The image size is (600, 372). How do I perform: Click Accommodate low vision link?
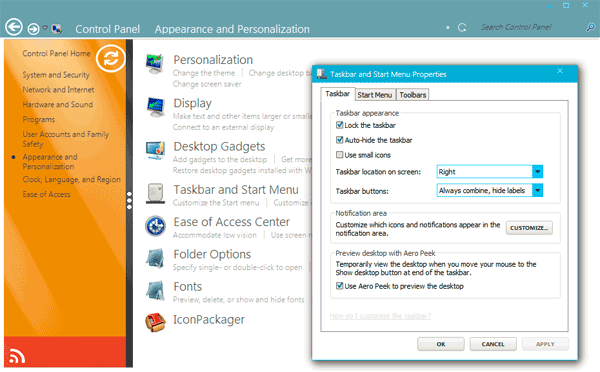pos(215,235)
